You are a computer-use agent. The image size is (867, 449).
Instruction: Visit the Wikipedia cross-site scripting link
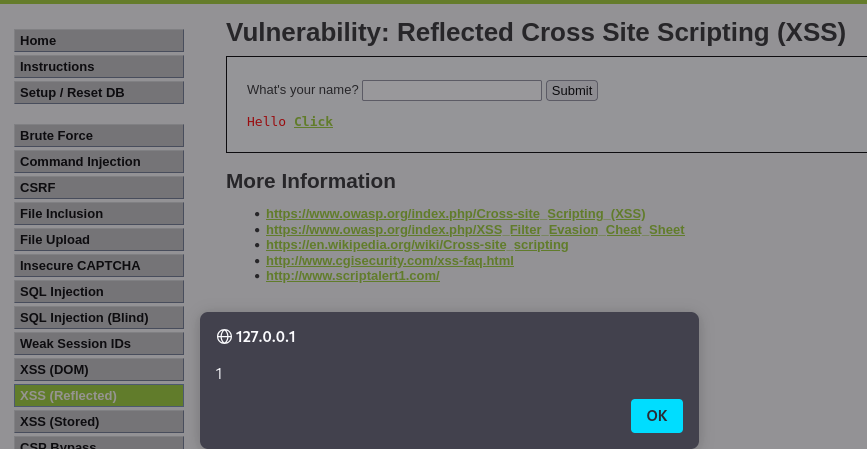tap(417, 245)
